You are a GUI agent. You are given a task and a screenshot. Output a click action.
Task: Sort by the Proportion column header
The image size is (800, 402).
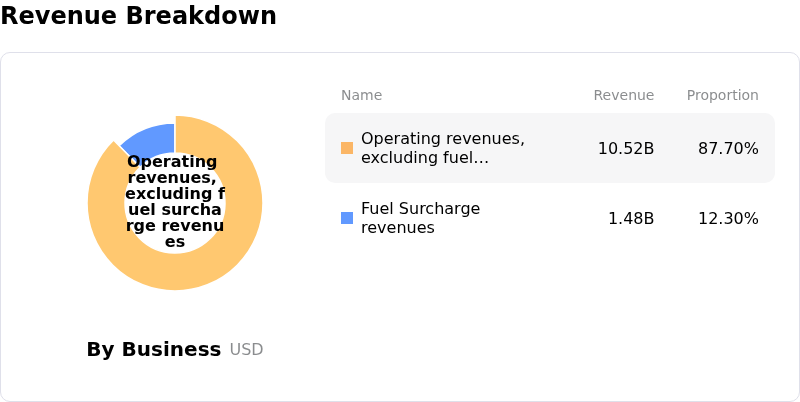[x=722, y=95]
